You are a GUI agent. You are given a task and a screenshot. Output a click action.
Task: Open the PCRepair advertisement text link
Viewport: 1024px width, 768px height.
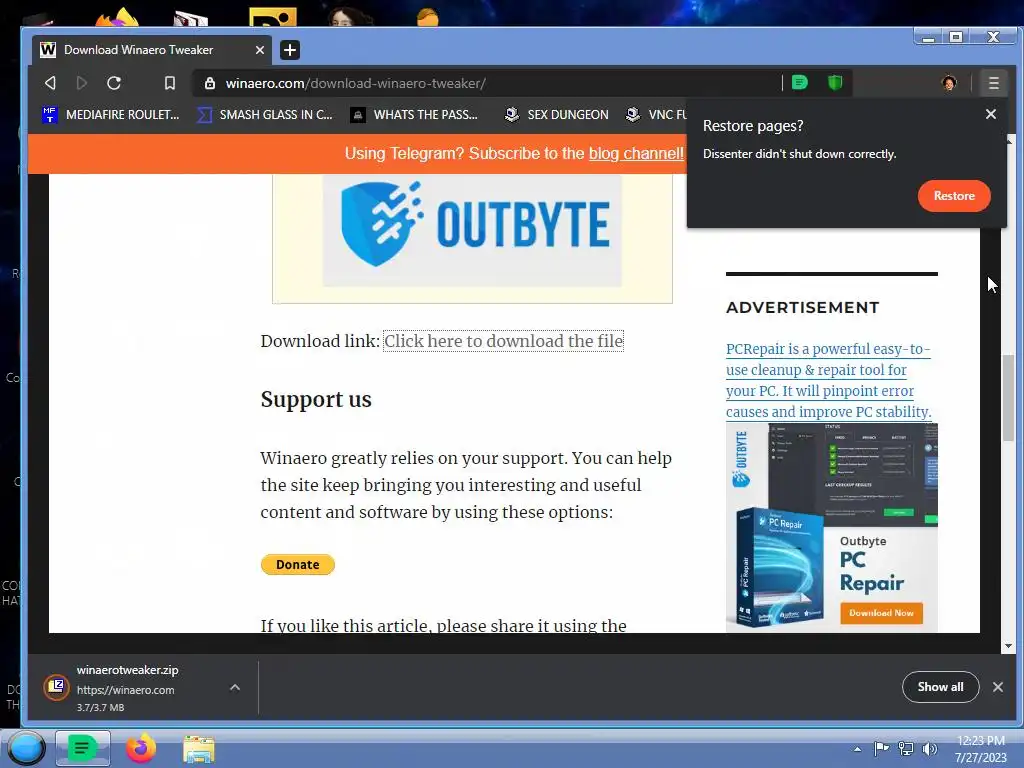click(x=828, y=380)
